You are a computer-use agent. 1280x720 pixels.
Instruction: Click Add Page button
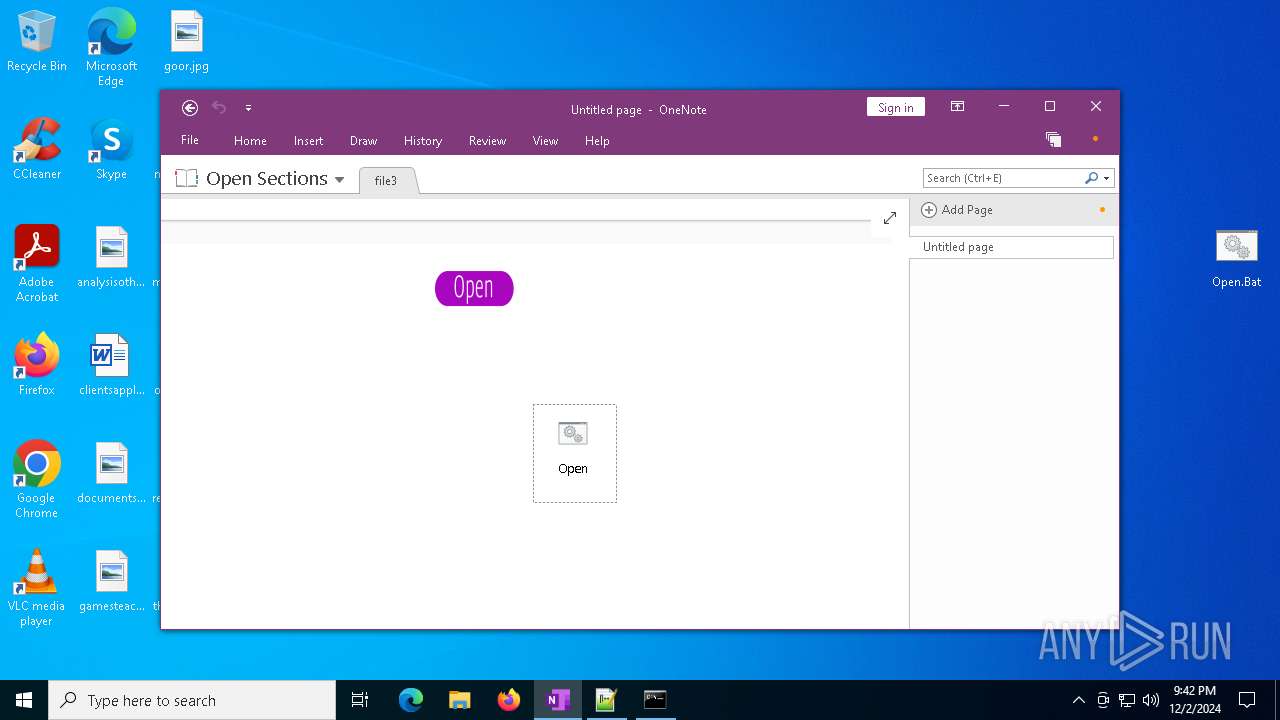click(957, 210)
